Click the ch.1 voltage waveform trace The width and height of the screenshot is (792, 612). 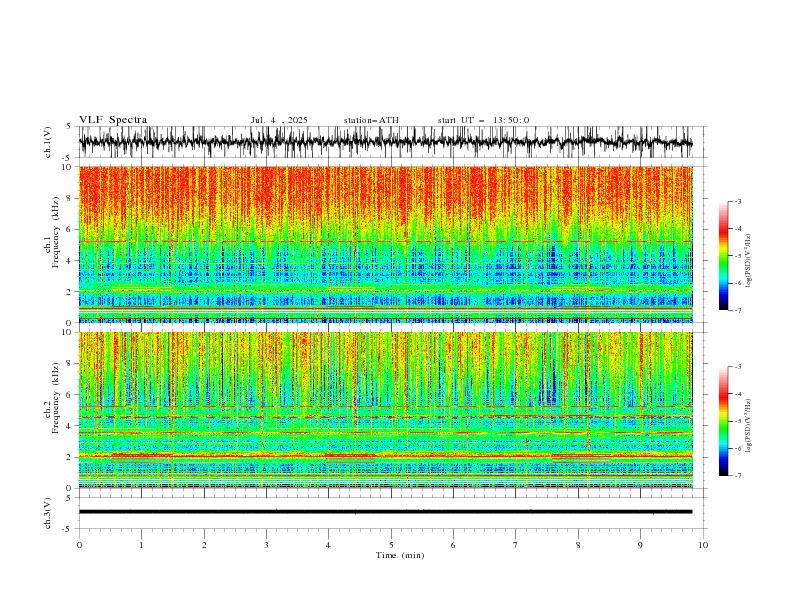click(x=385, y=142)
